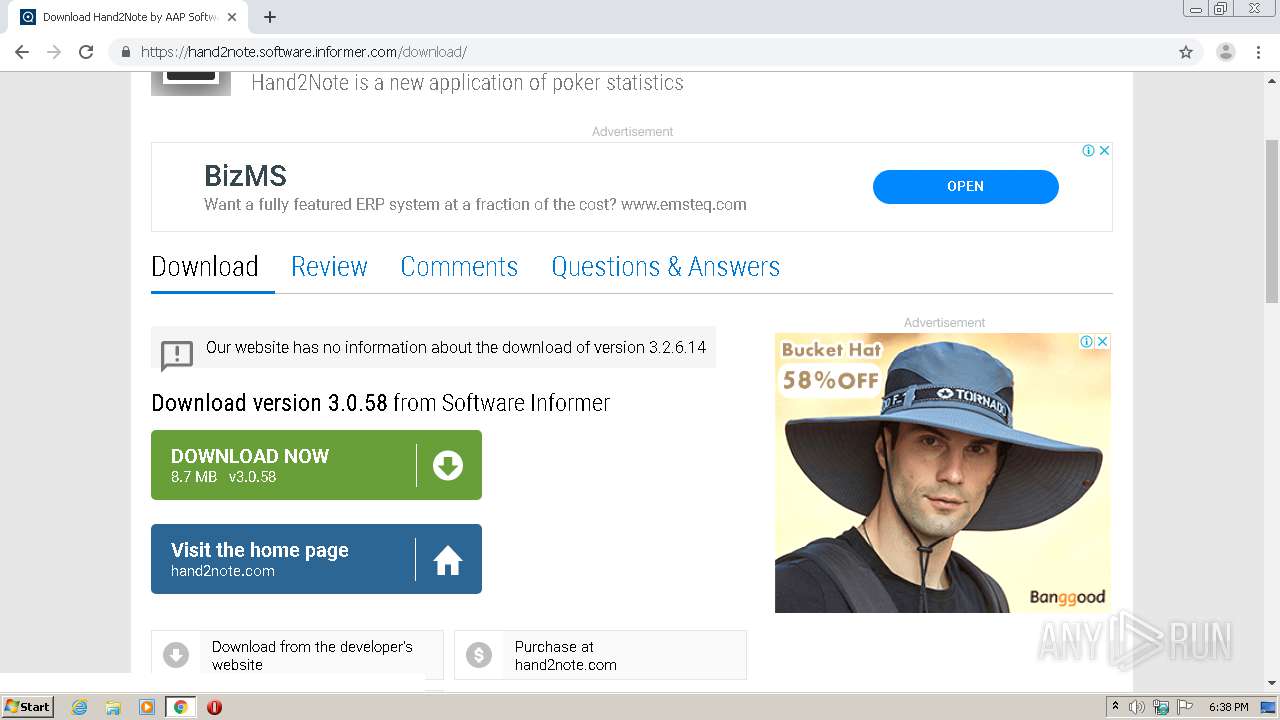Click the scrollbar down arrow
Screen dimensions: 1280x720
point(1272,683)
